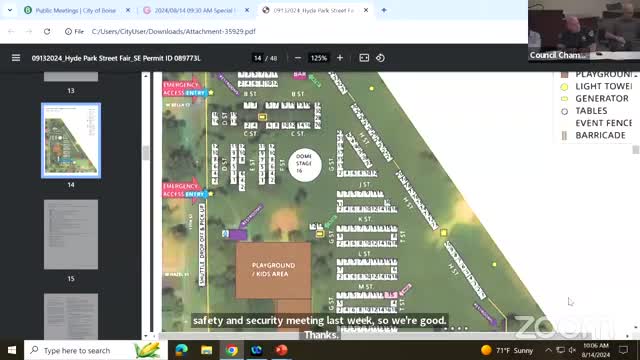Open the Windows Start menu

12,350
